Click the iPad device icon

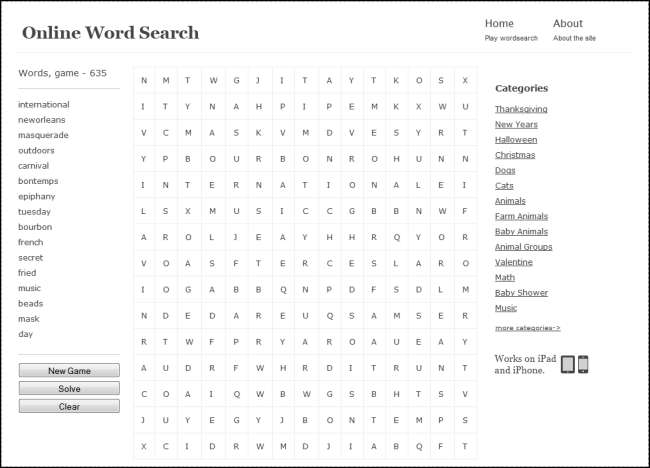pyautogui.click(x=567, y=364)
